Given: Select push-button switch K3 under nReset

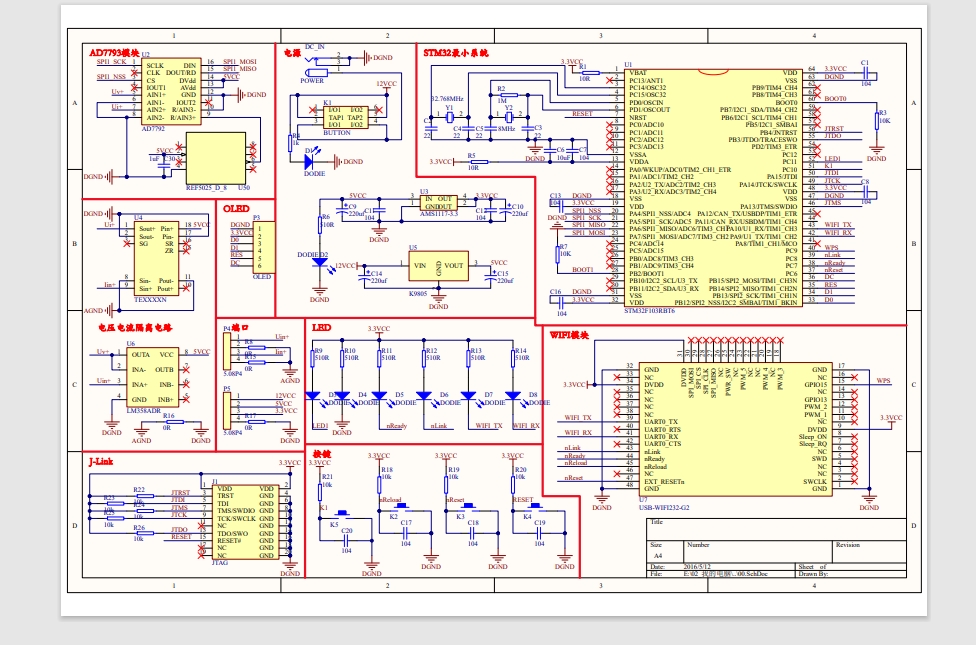Looking at the screenshot, I should pos(468,509).
